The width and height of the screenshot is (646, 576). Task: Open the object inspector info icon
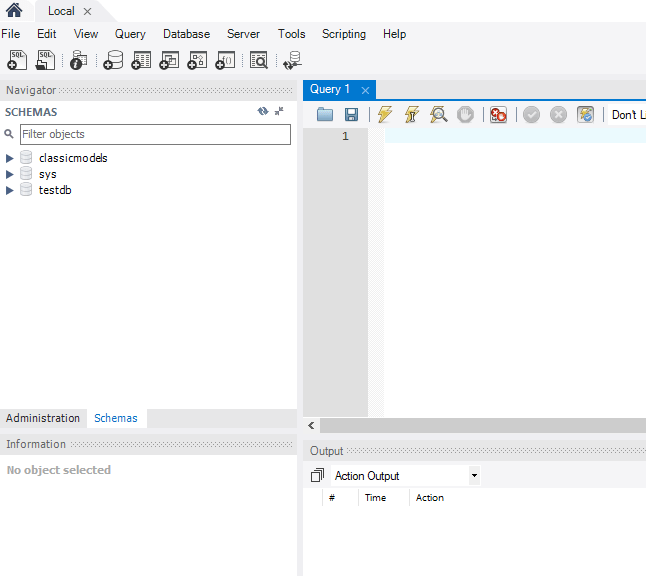point(78,61)
